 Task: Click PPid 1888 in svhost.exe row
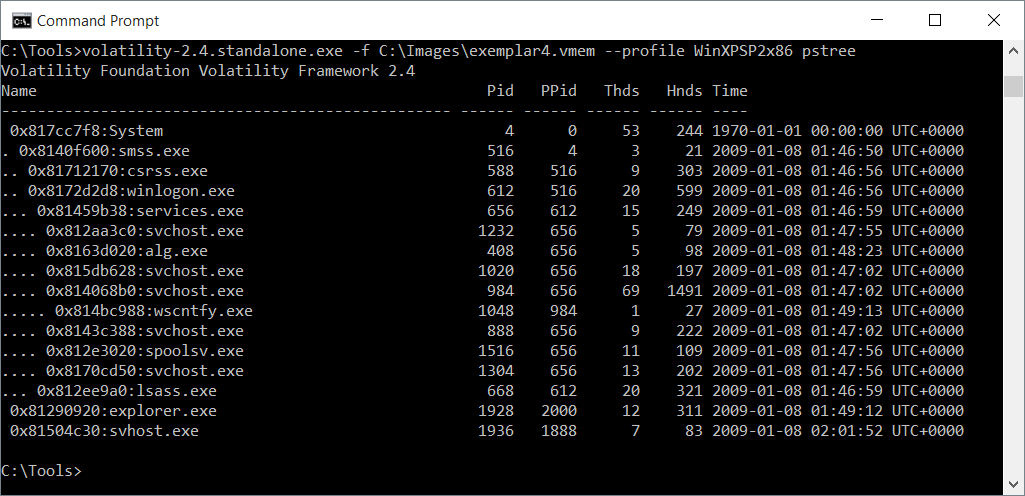559,431
